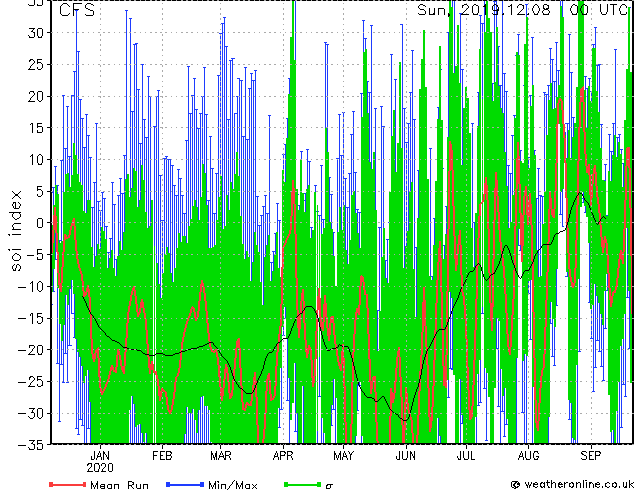Click the MAY x-axis label
The width and height of the screenshot is (634, 490).
pyautogui.click(x=343, y=456)
